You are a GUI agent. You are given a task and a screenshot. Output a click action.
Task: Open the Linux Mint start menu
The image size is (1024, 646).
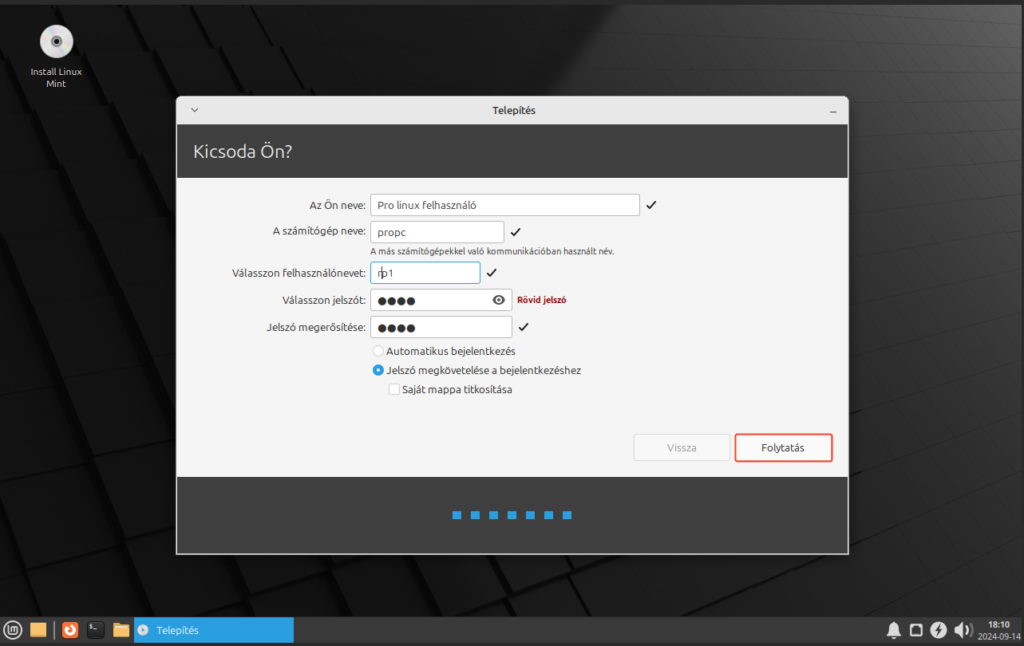13,630
